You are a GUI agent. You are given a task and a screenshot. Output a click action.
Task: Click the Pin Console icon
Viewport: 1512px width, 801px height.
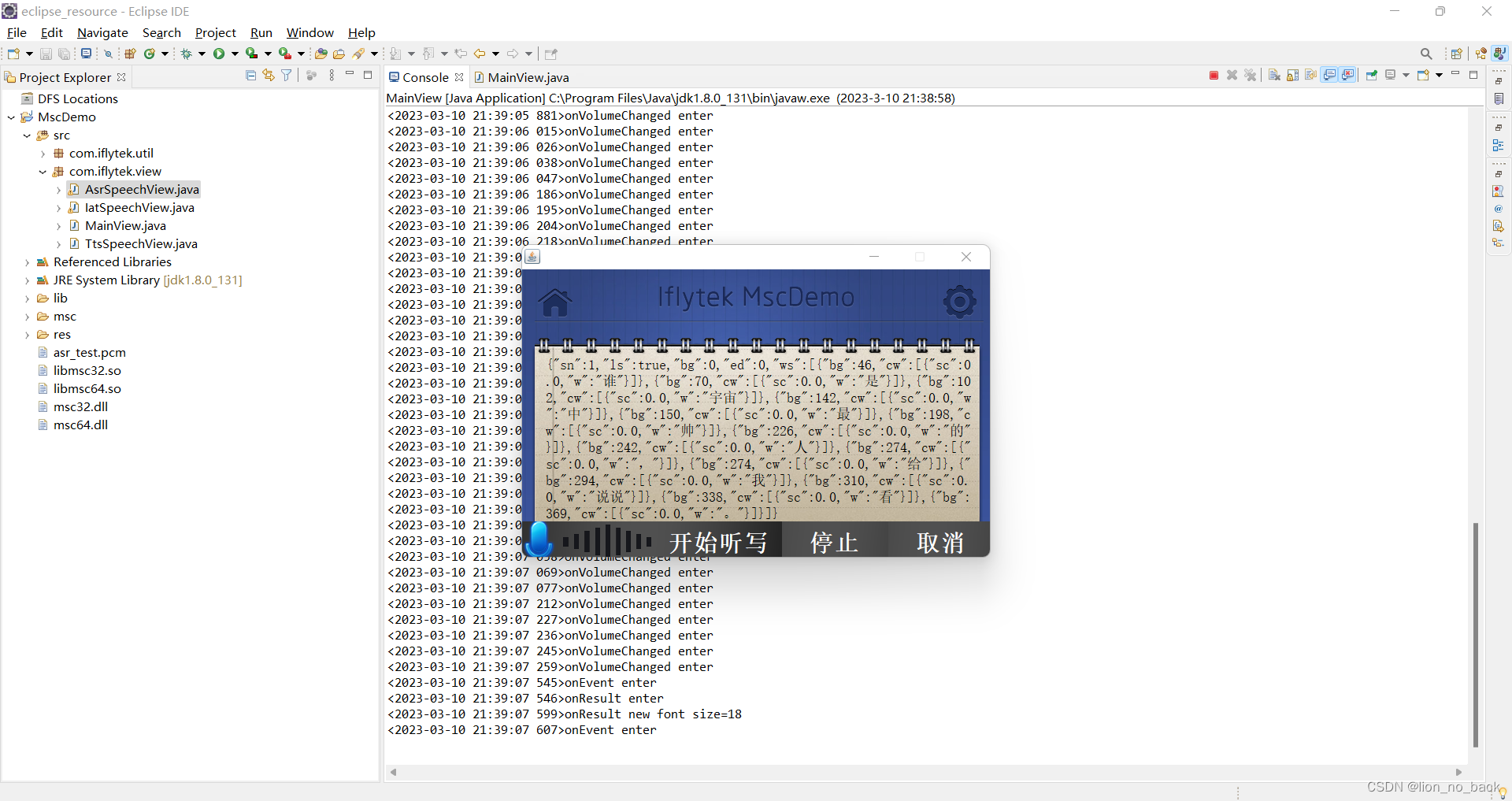click(x=1372, y=76)
